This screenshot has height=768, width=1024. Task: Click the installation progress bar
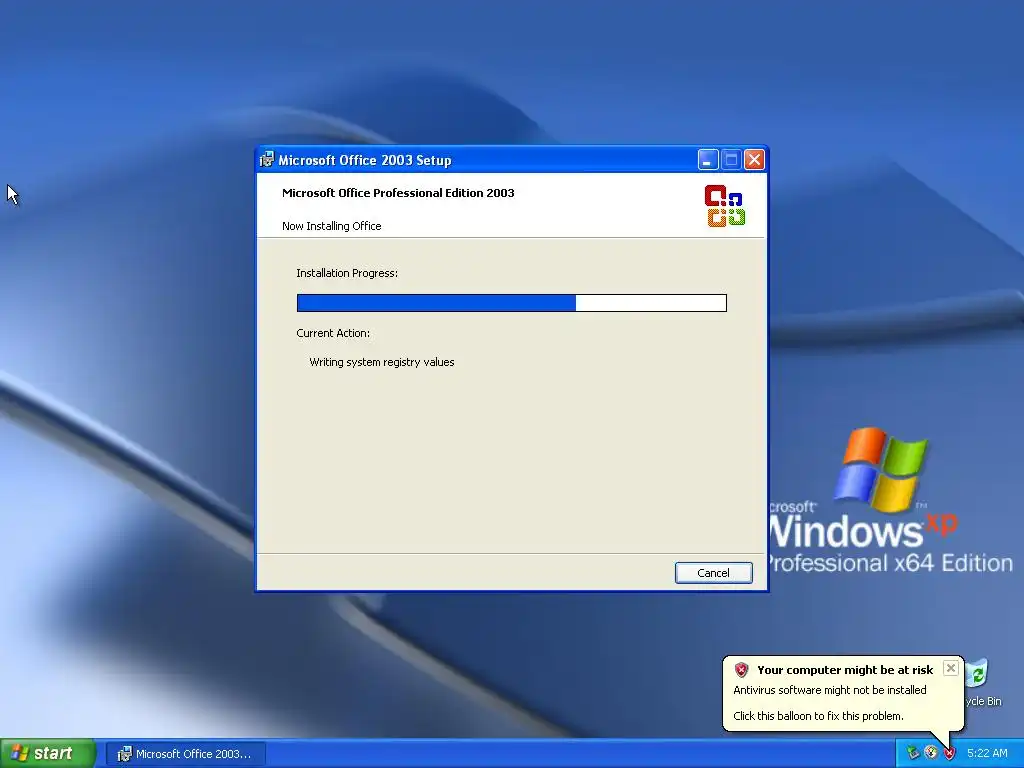[511, 302]
